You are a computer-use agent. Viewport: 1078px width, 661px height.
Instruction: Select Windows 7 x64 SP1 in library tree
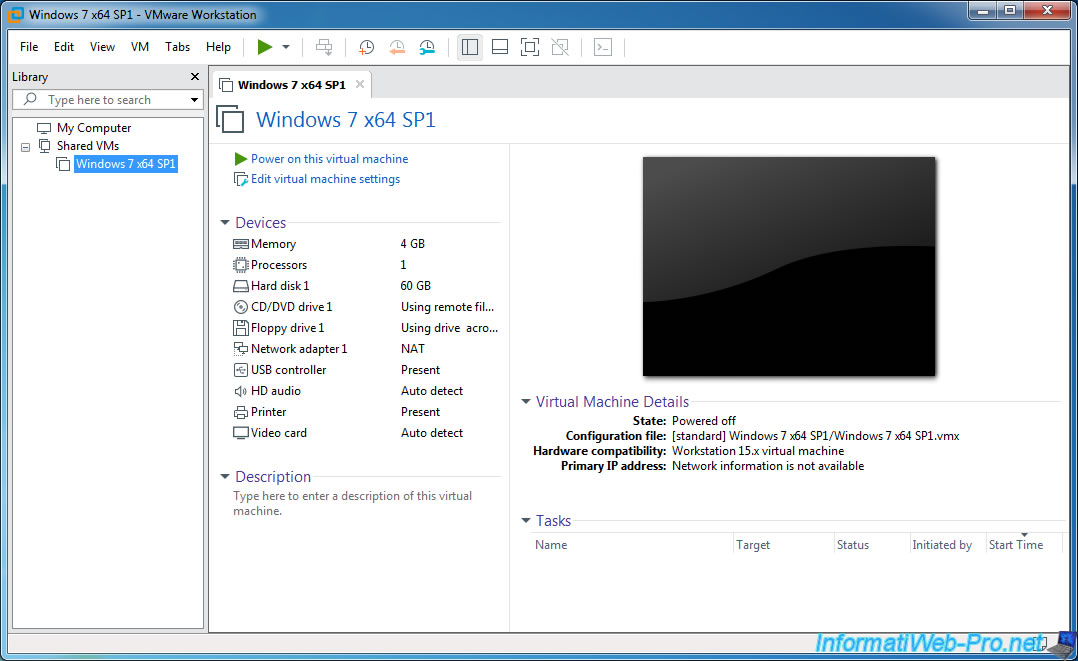coord(126,164)
